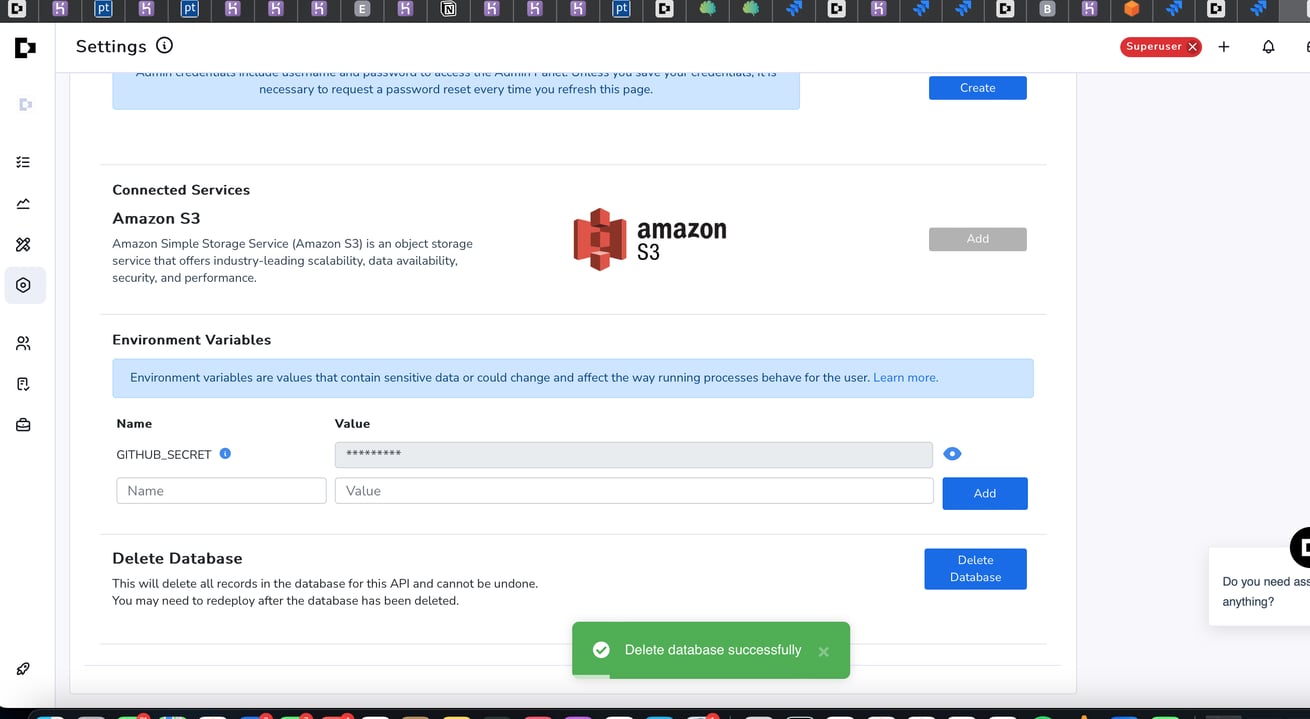Open the Learn more link

(905, 378)
